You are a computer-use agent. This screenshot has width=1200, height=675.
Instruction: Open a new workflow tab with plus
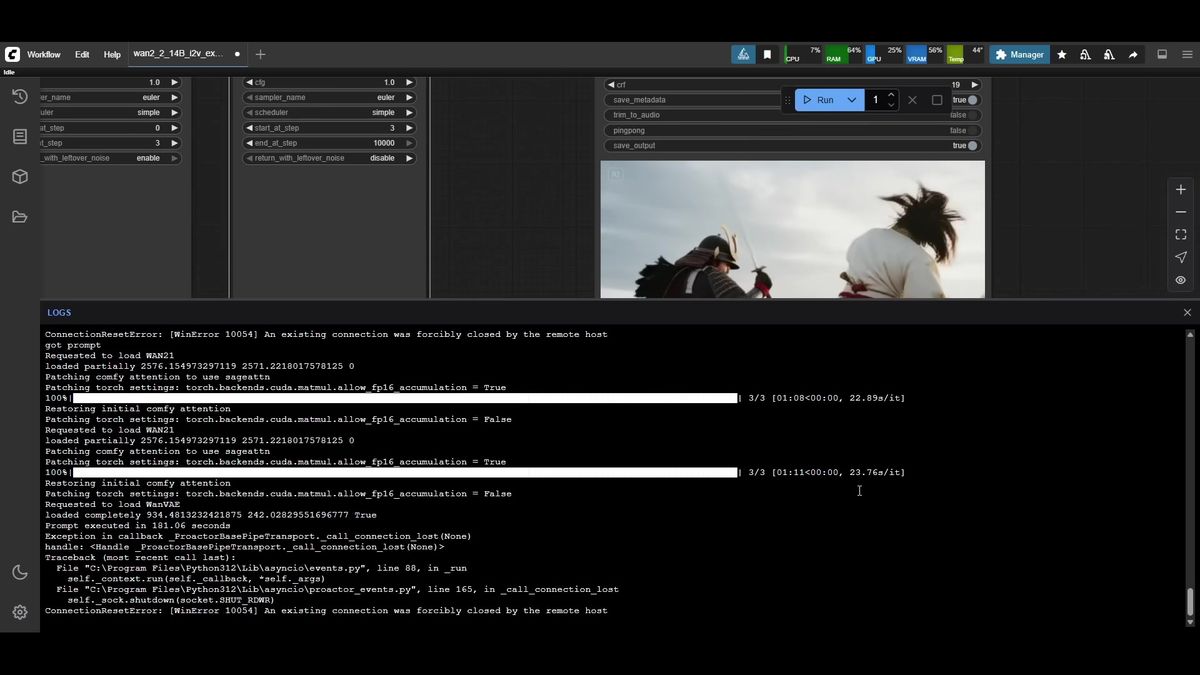click(260, 54)
